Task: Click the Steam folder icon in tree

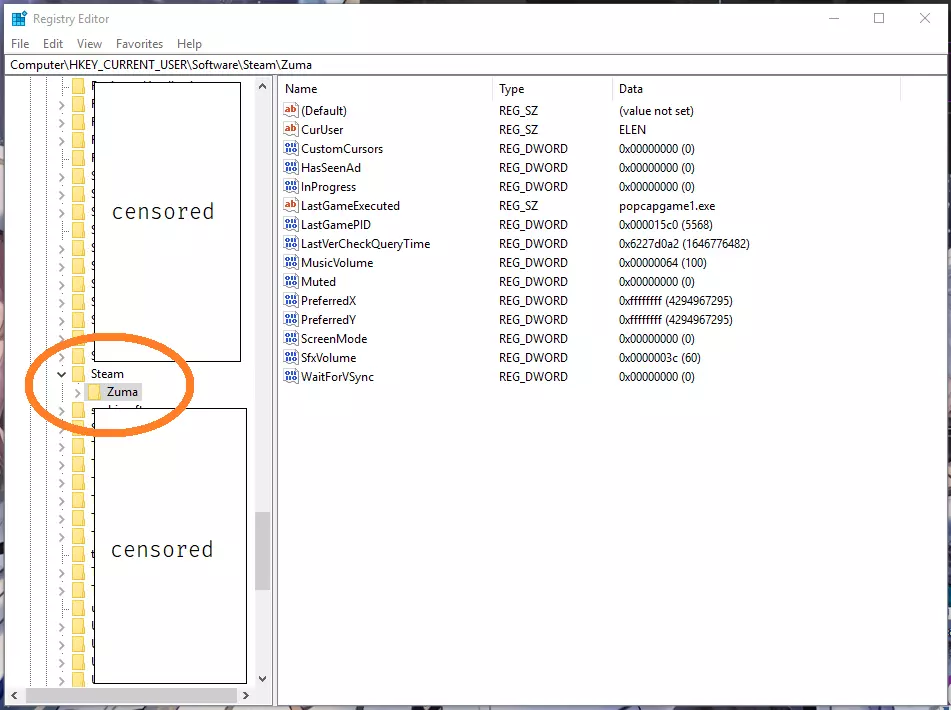Action: [x=78, y=373]
